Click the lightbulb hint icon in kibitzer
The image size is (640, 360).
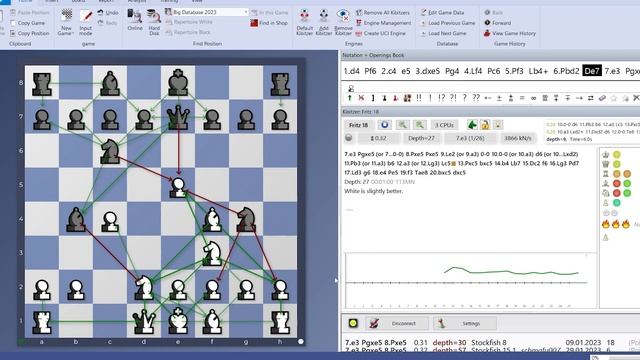(x=498, y=125)
